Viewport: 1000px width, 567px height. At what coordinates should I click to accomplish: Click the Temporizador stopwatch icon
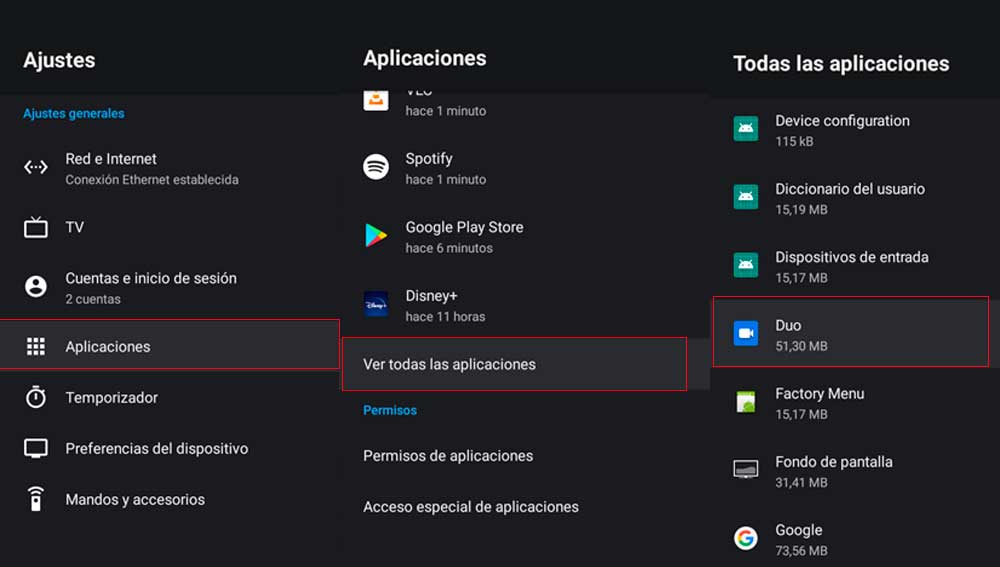click(36, 397)
